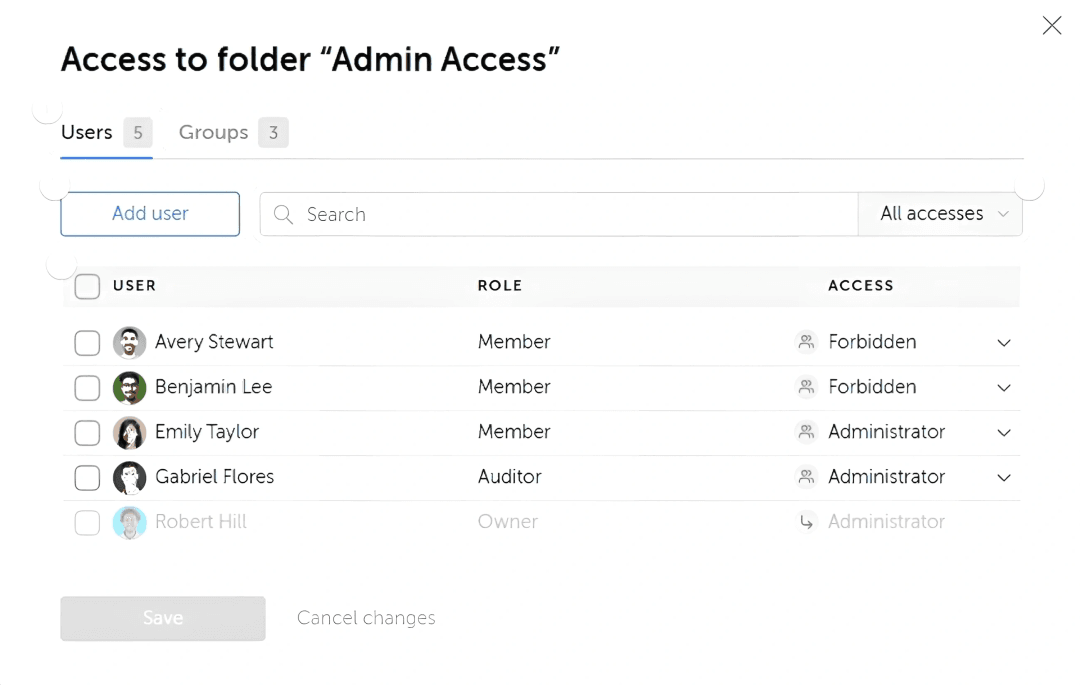Screen dimensions: 1080x685
Task: Click the Administrator access label for Robert Hill
Action: point(886,521)
